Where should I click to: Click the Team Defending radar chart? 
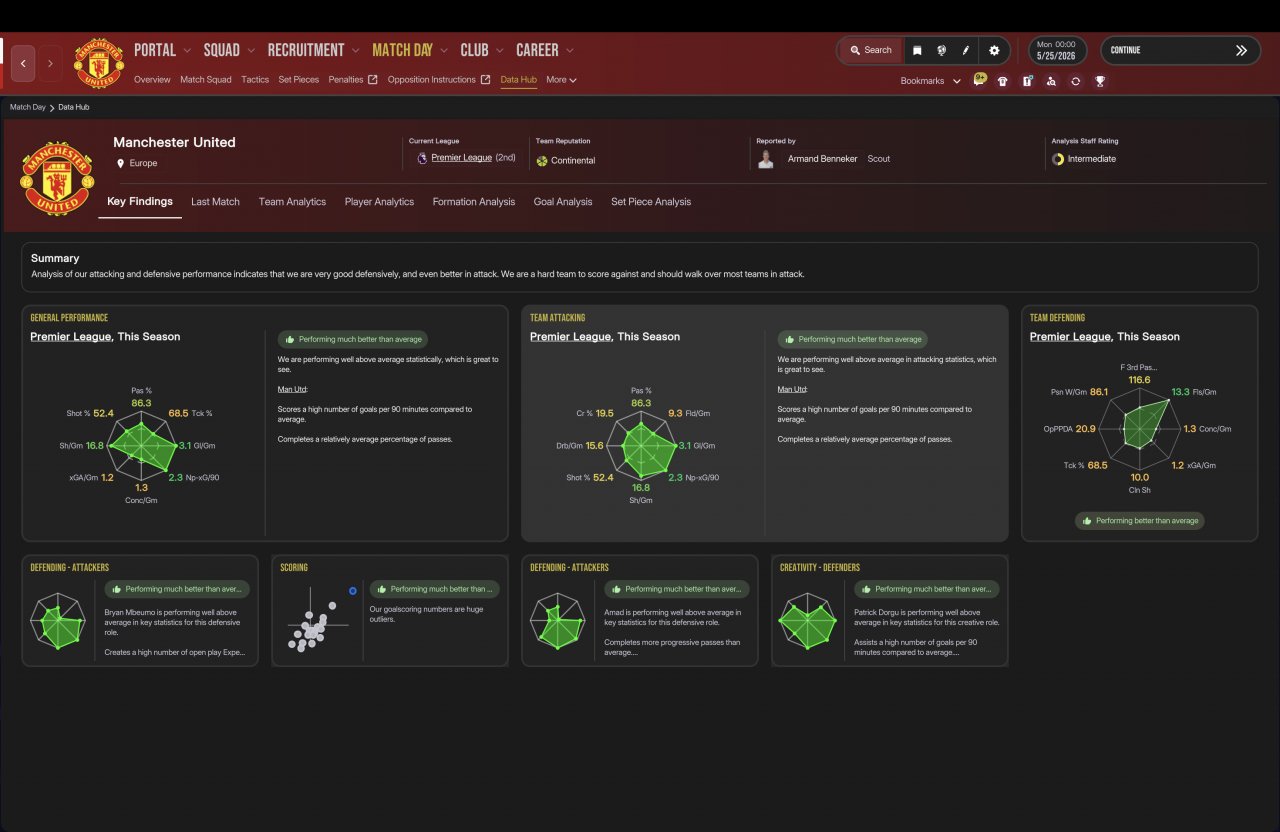pos(1140,430)
